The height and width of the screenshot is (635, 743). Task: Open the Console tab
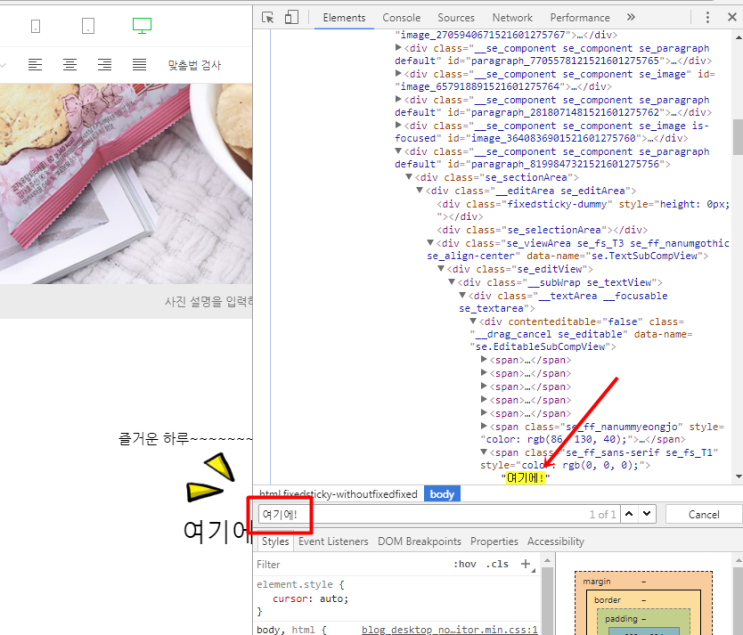click(401, 18)
